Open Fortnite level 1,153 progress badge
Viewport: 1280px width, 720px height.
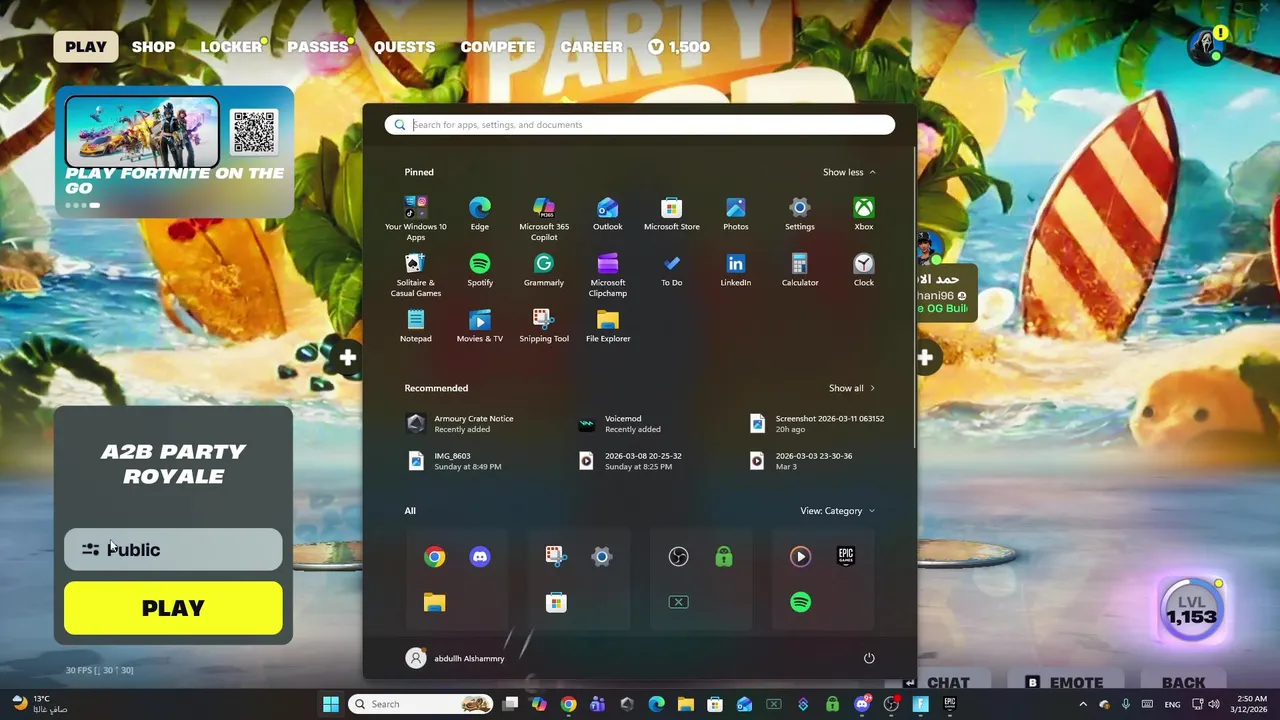click(x=1191, y=609)
